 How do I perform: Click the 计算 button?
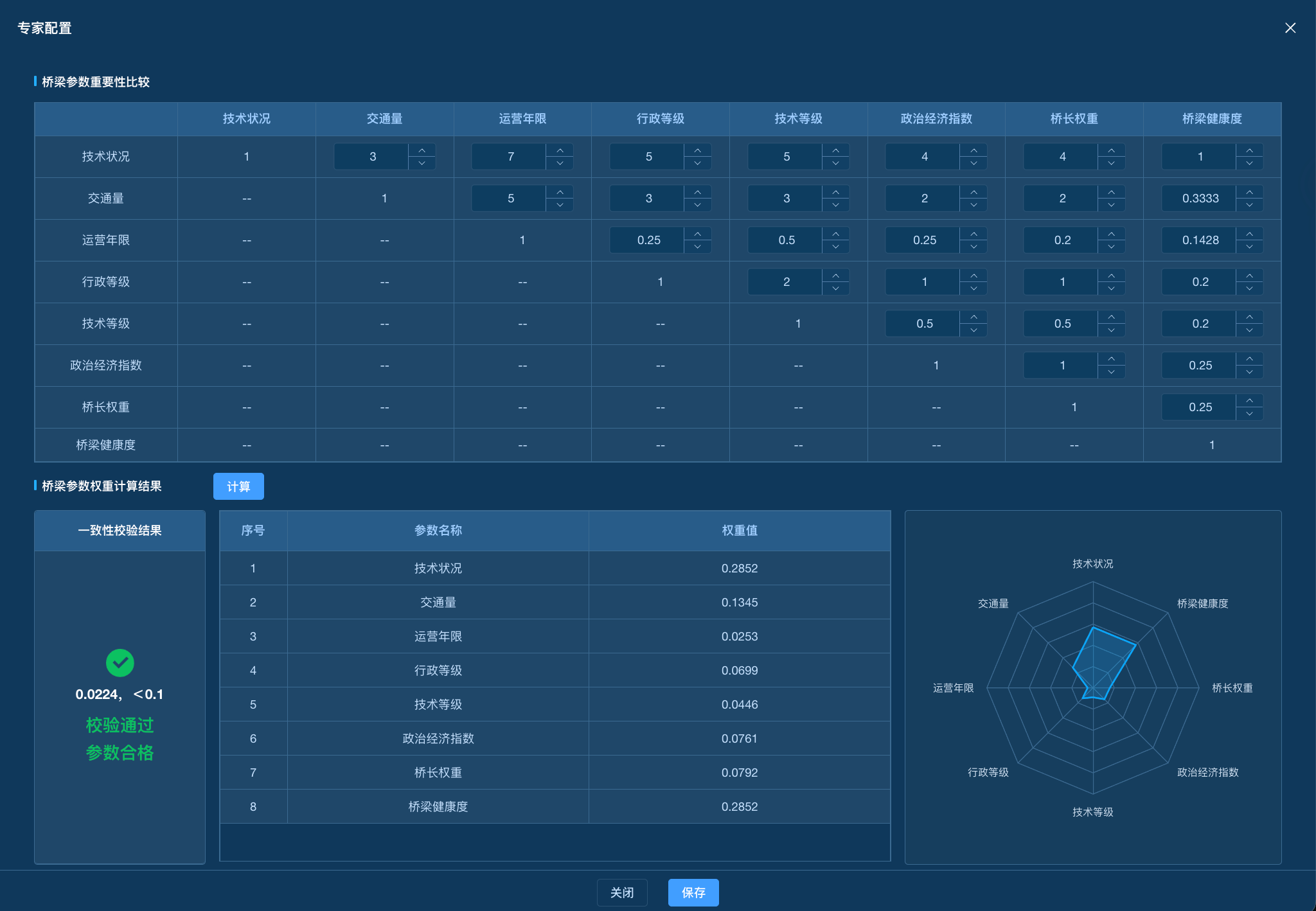click(238, 486)
